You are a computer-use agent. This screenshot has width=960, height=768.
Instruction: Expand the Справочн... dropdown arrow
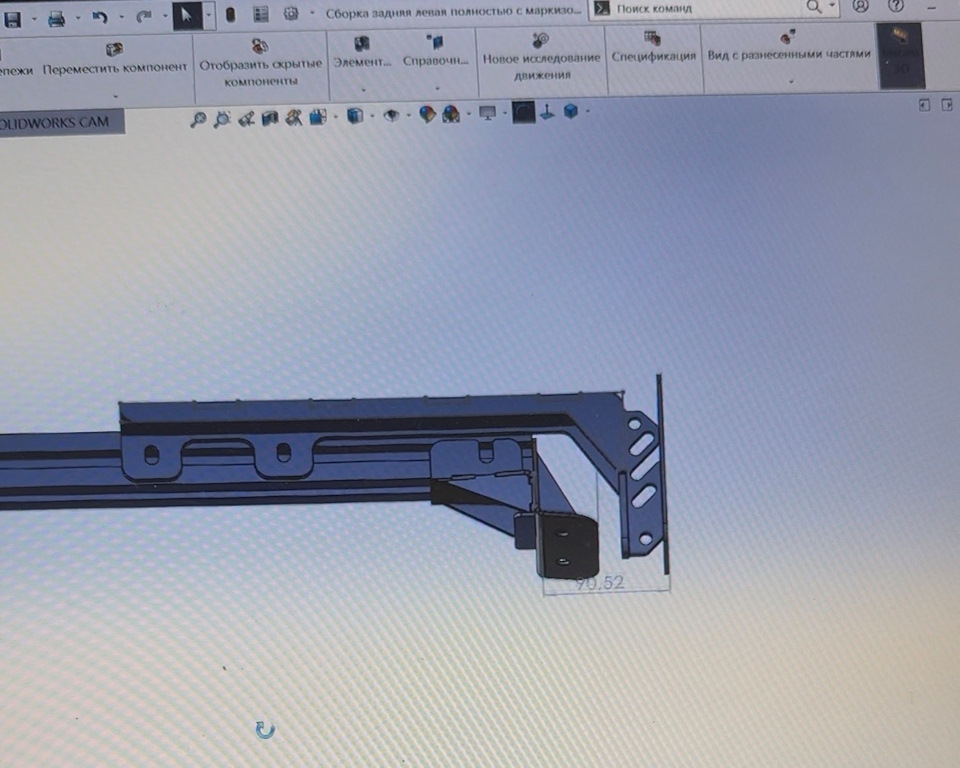pyautogui.click(x=437, y=89)
